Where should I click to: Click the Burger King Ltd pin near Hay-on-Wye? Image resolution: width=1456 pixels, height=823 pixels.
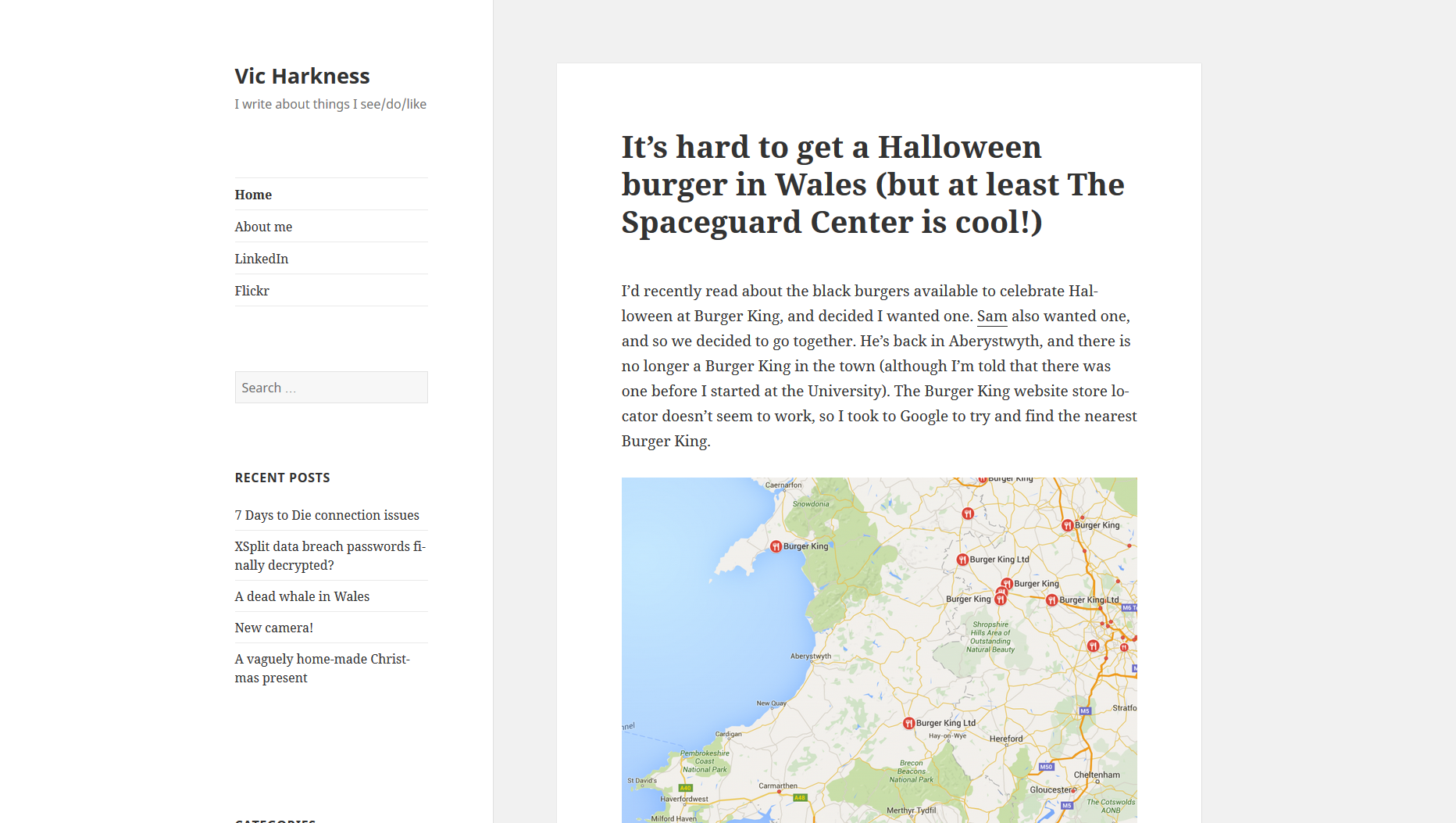tap(908, 723)
